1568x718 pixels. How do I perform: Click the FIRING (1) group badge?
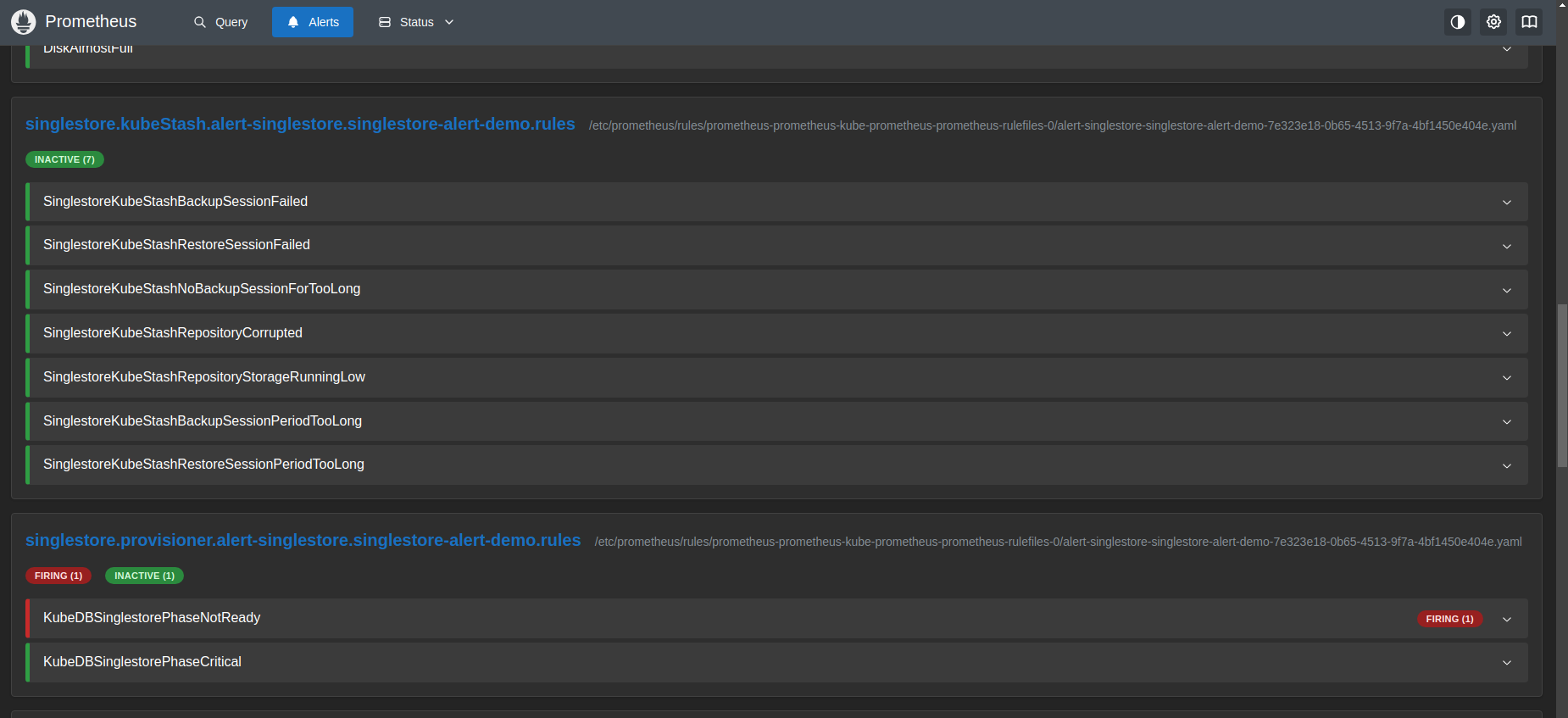tap(58, 576)
